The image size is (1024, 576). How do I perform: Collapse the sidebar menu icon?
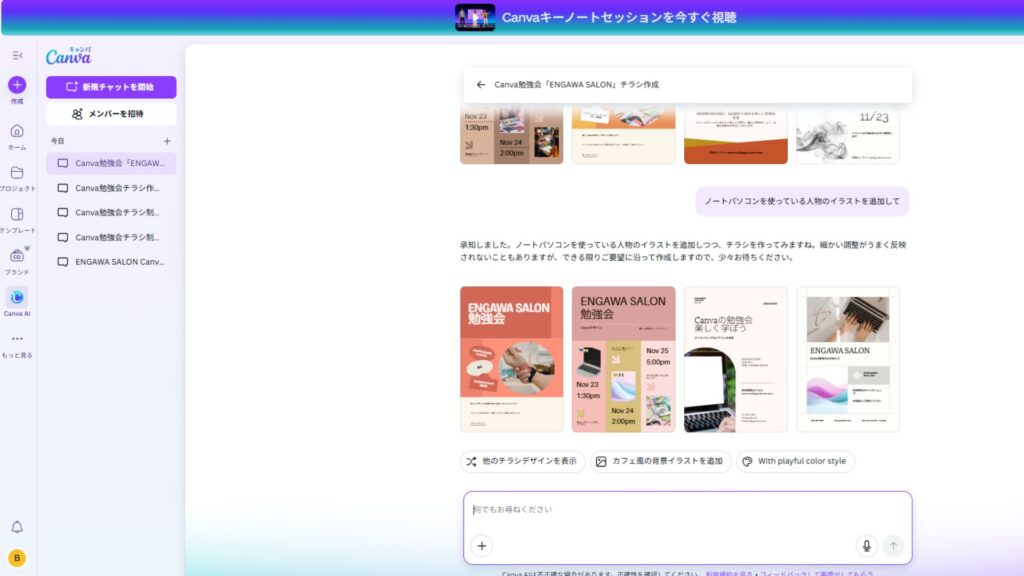(x=17, y=55)
